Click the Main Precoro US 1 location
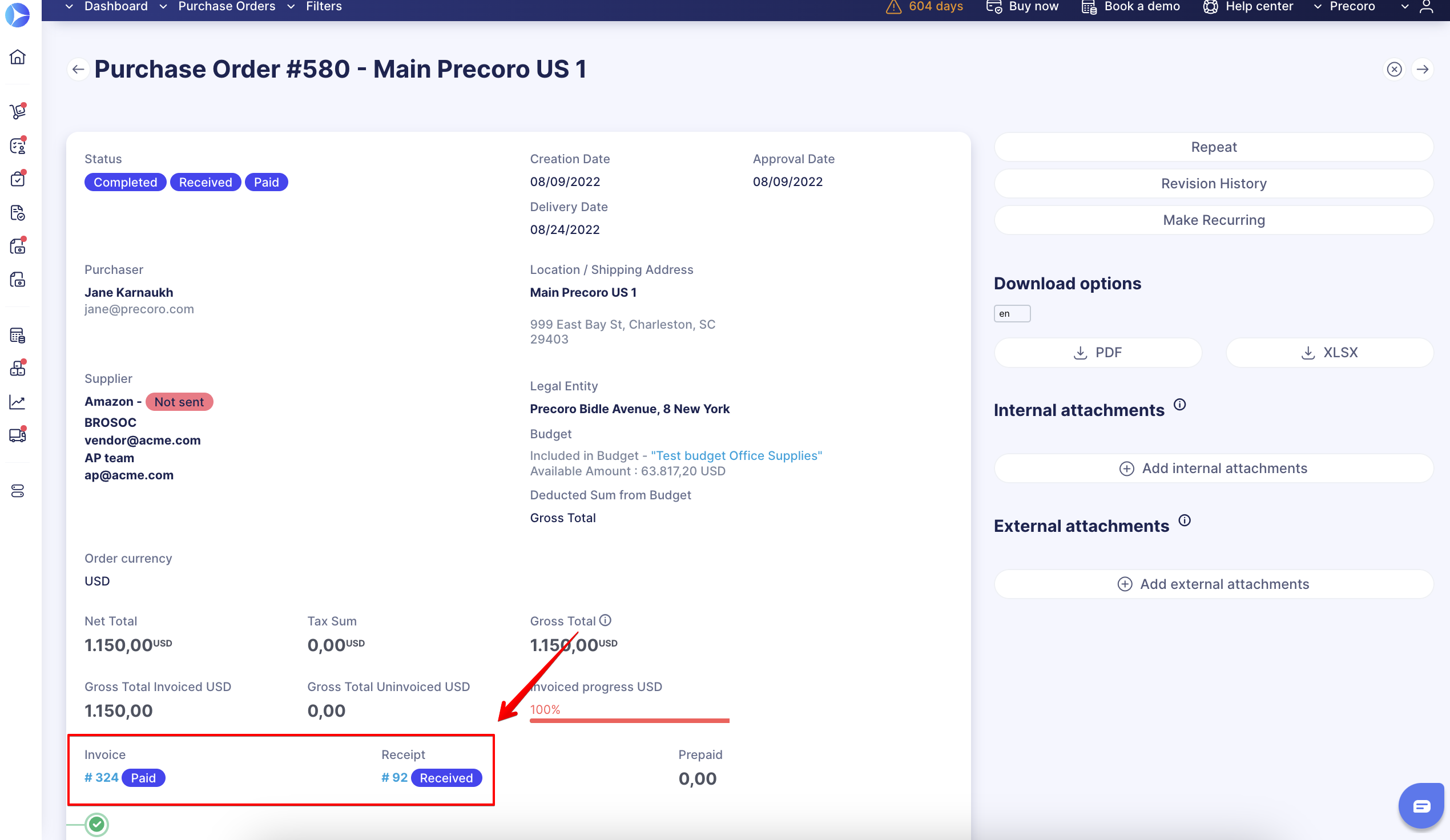The height and width of the screenshot is (840, 1450). pyautogui.click(x=583, y=292)
